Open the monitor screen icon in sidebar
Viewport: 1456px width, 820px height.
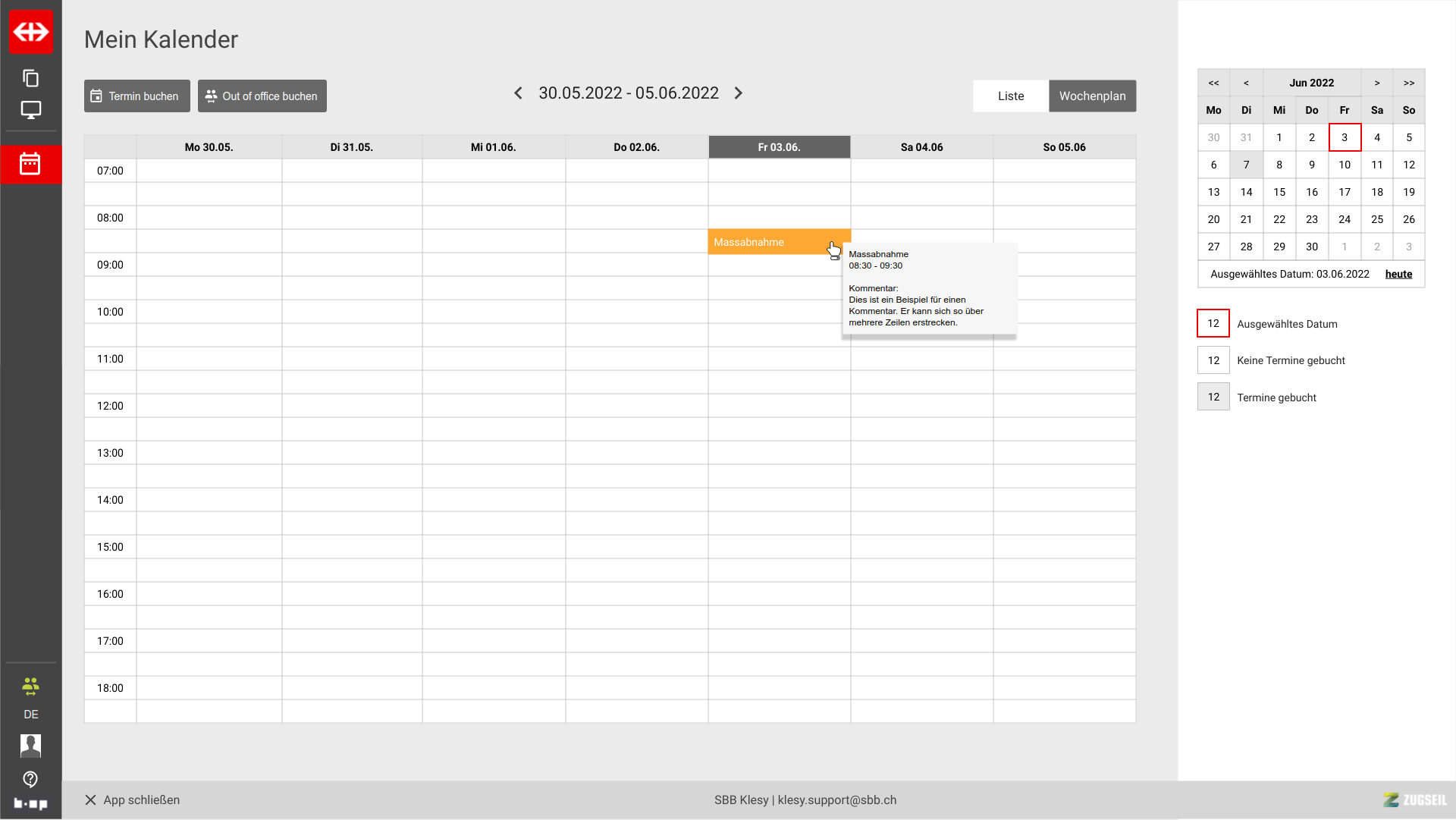tap(31, 110)
